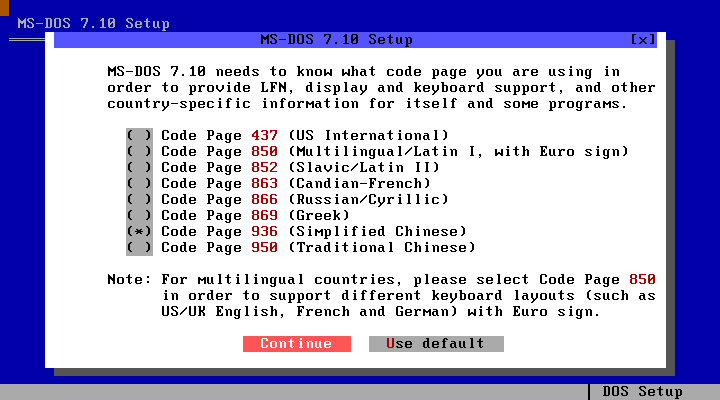This screenshot has height=400, width=720.
Task: Close the setup dialog with [x]
Action: (x=643, y=40)
